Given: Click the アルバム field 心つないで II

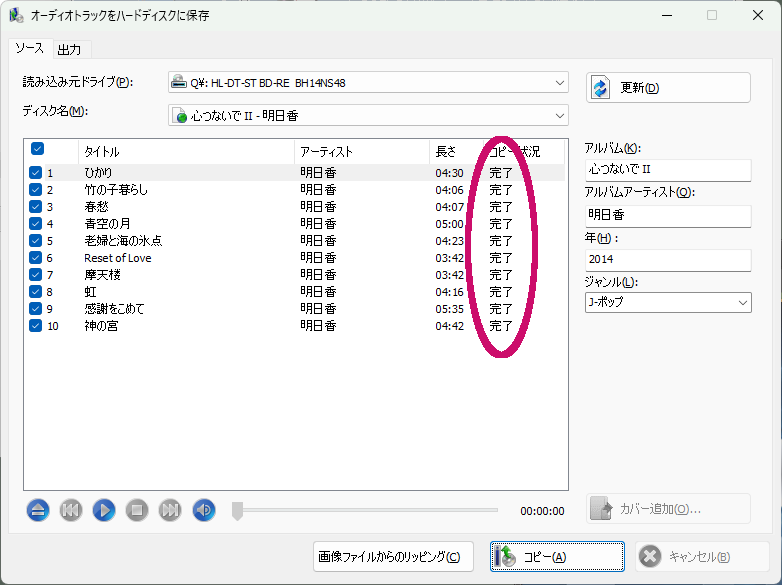Looking at the screenshot, I should (x=668, y=170).
